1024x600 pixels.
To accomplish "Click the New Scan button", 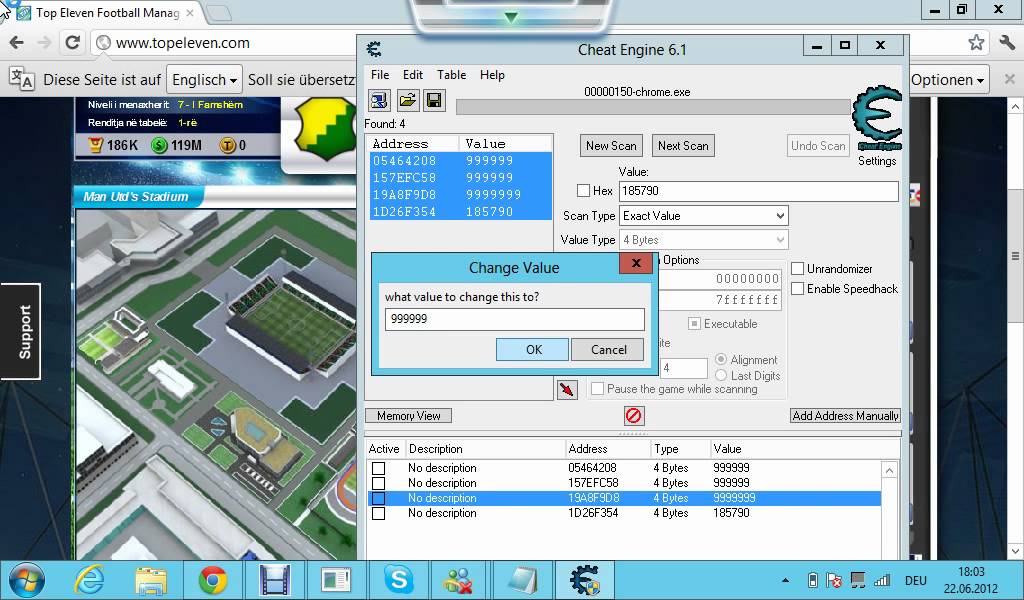I will click(611, 146).
